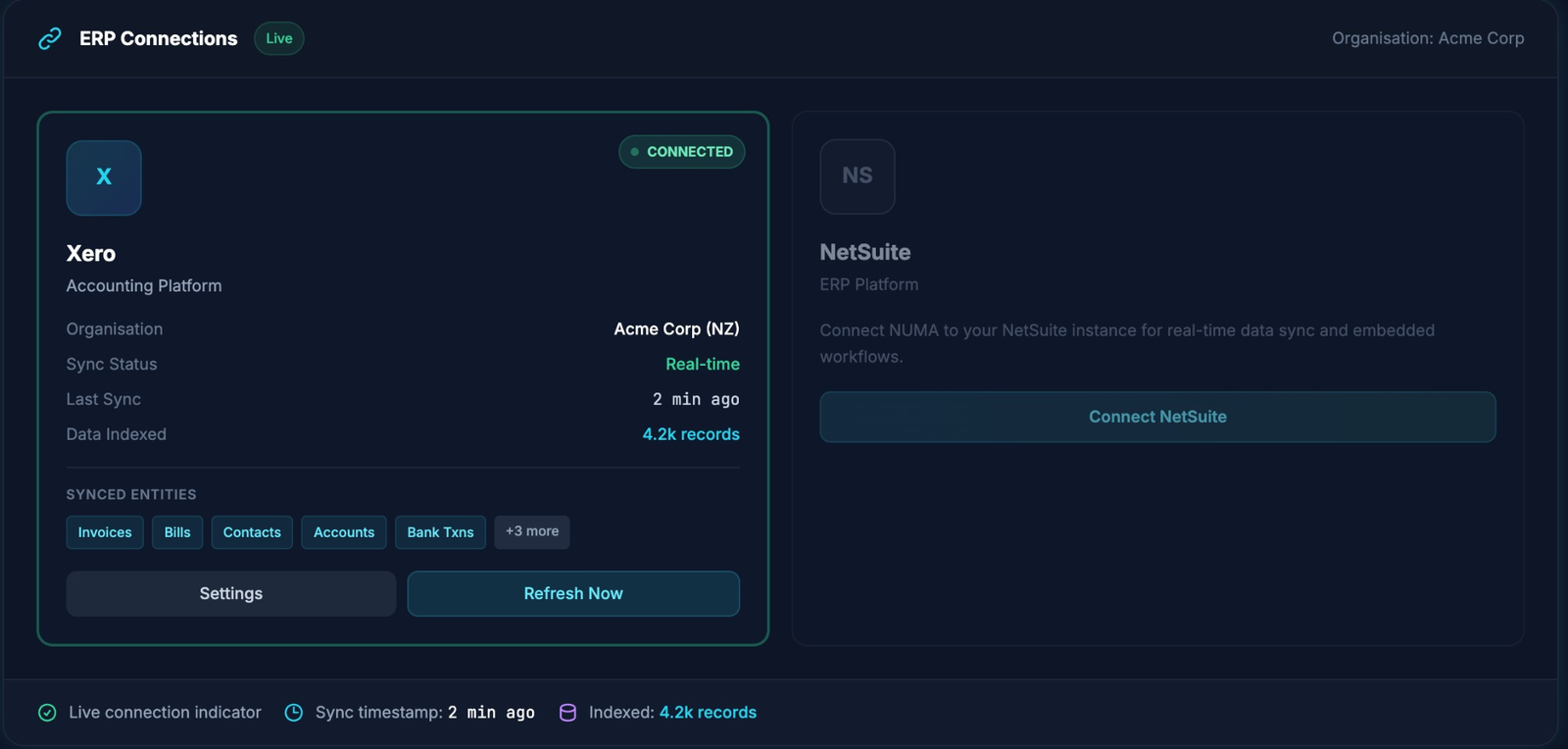Click the checkmark icon by Live connection indicator
This screenshot has width=1568, height=749.
[47, 713]
